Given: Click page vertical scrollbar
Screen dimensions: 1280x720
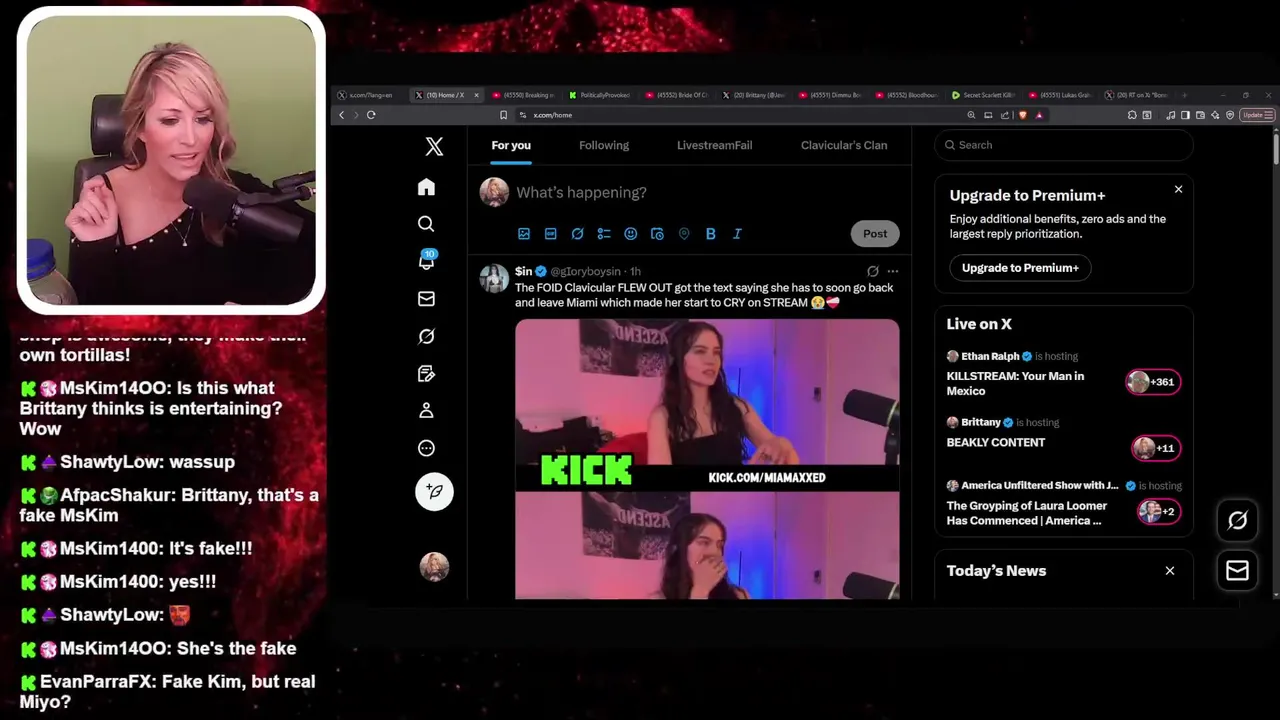Looking at the screenshot, I should [x=1276, y=150].
